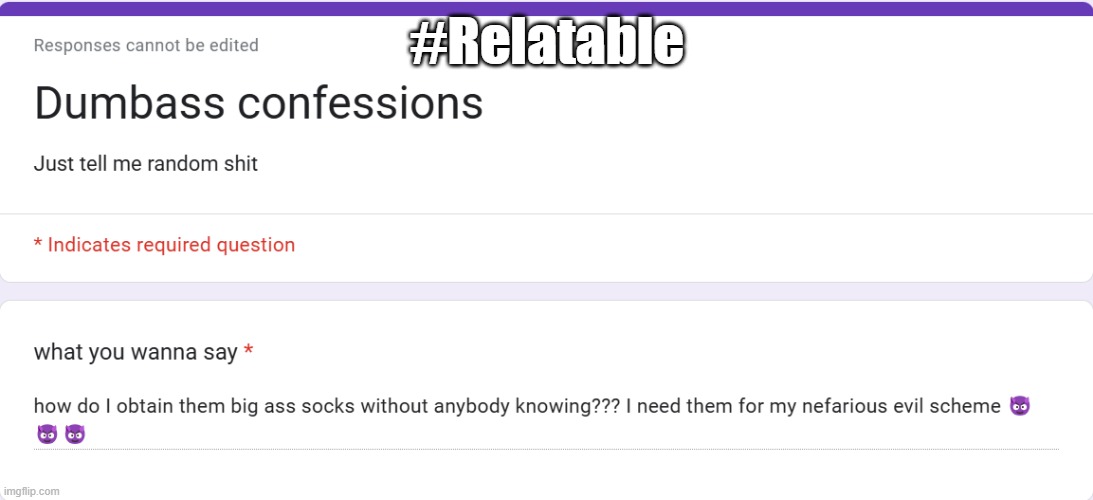Image resolution: width=1093 pixels, height=500 pixels.
Task: Click the devil emoji after "evil scheme"
Action: [1020, 406]
